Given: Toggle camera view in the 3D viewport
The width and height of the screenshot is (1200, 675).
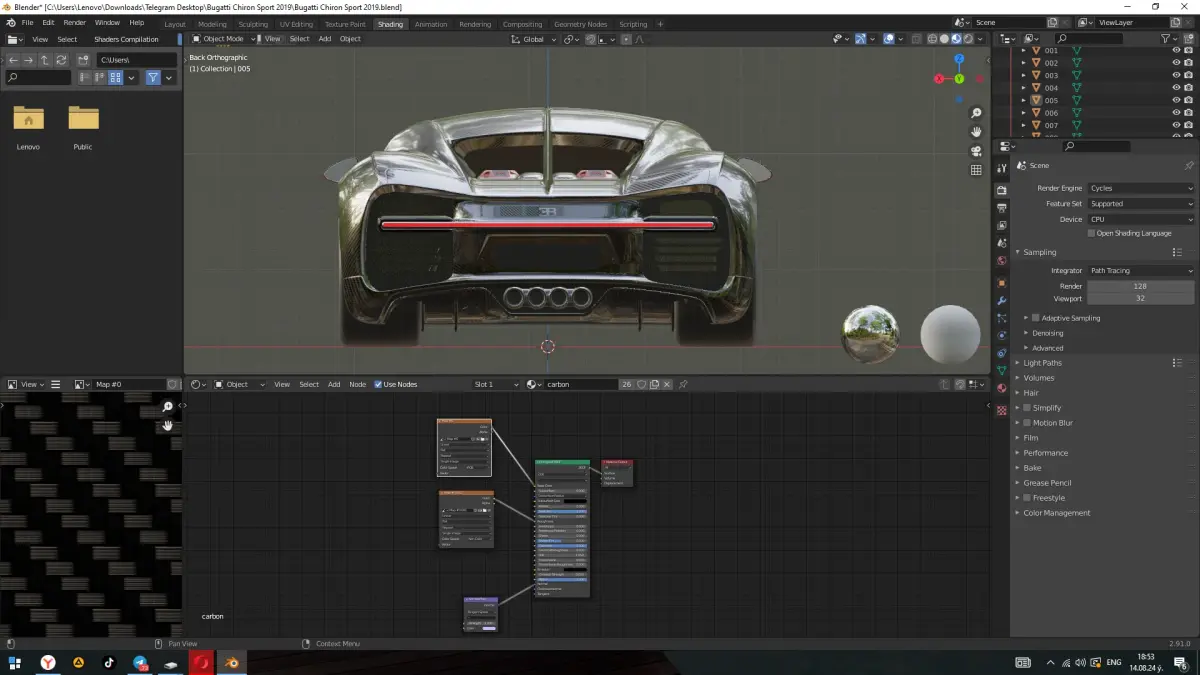Looking at the screenshot, I should [x=976, y=151].
